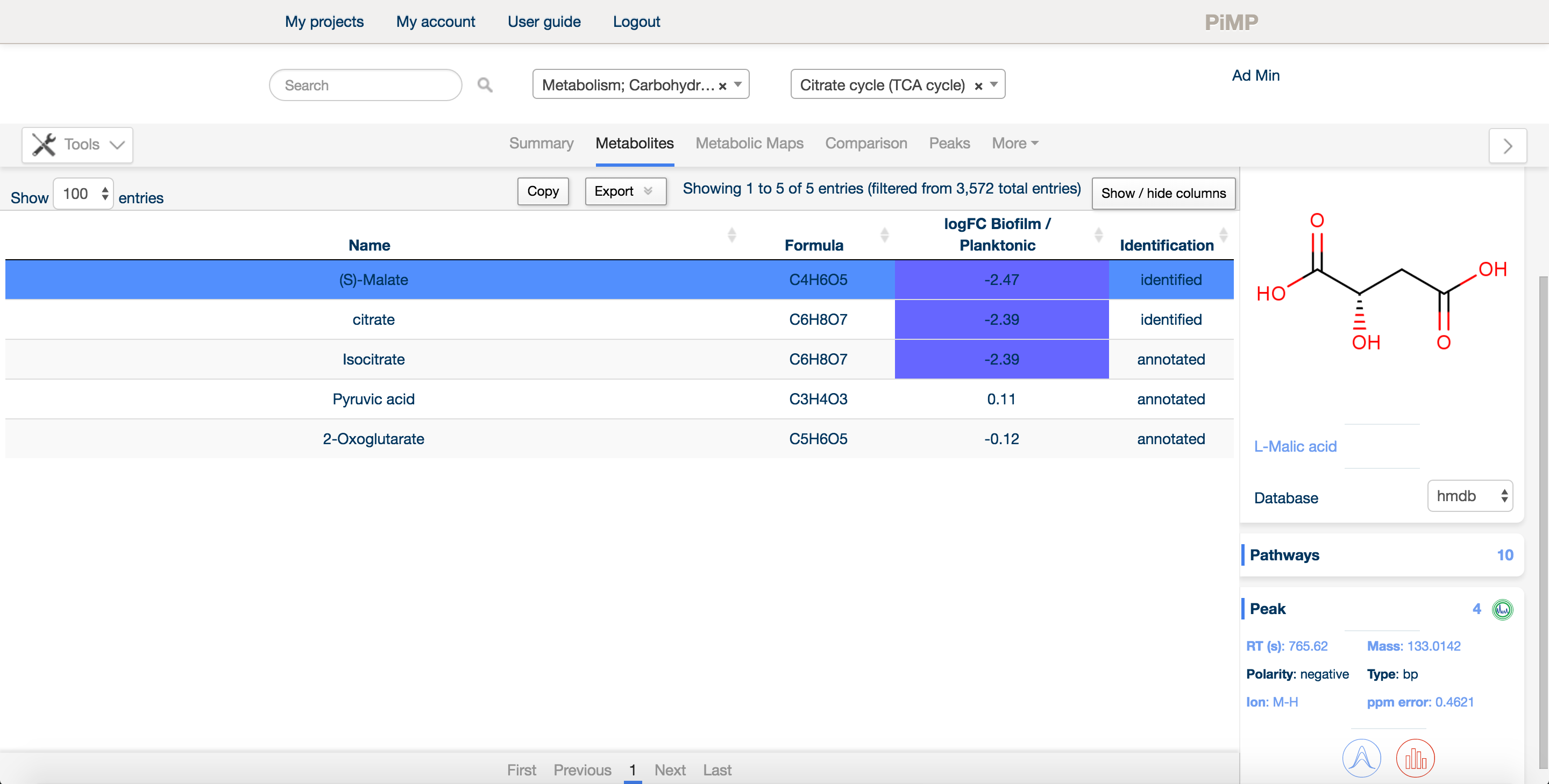Click the 0.11 logFC value
The width and height of the screenshot is (1549, 784).
click(1001, 398)
